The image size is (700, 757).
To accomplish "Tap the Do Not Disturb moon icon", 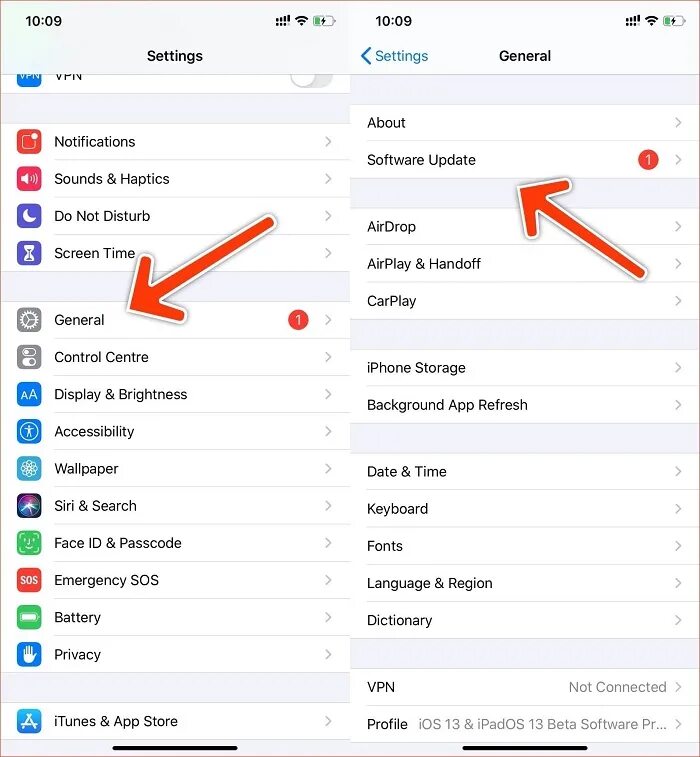I will pos(29,216).
